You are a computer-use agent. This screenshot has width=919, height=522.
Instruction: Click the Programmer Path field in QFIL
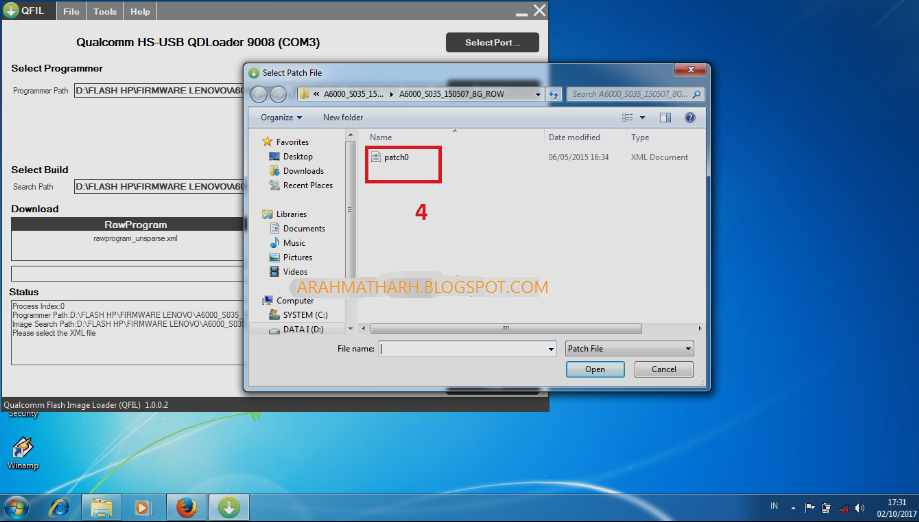(159, 91)
